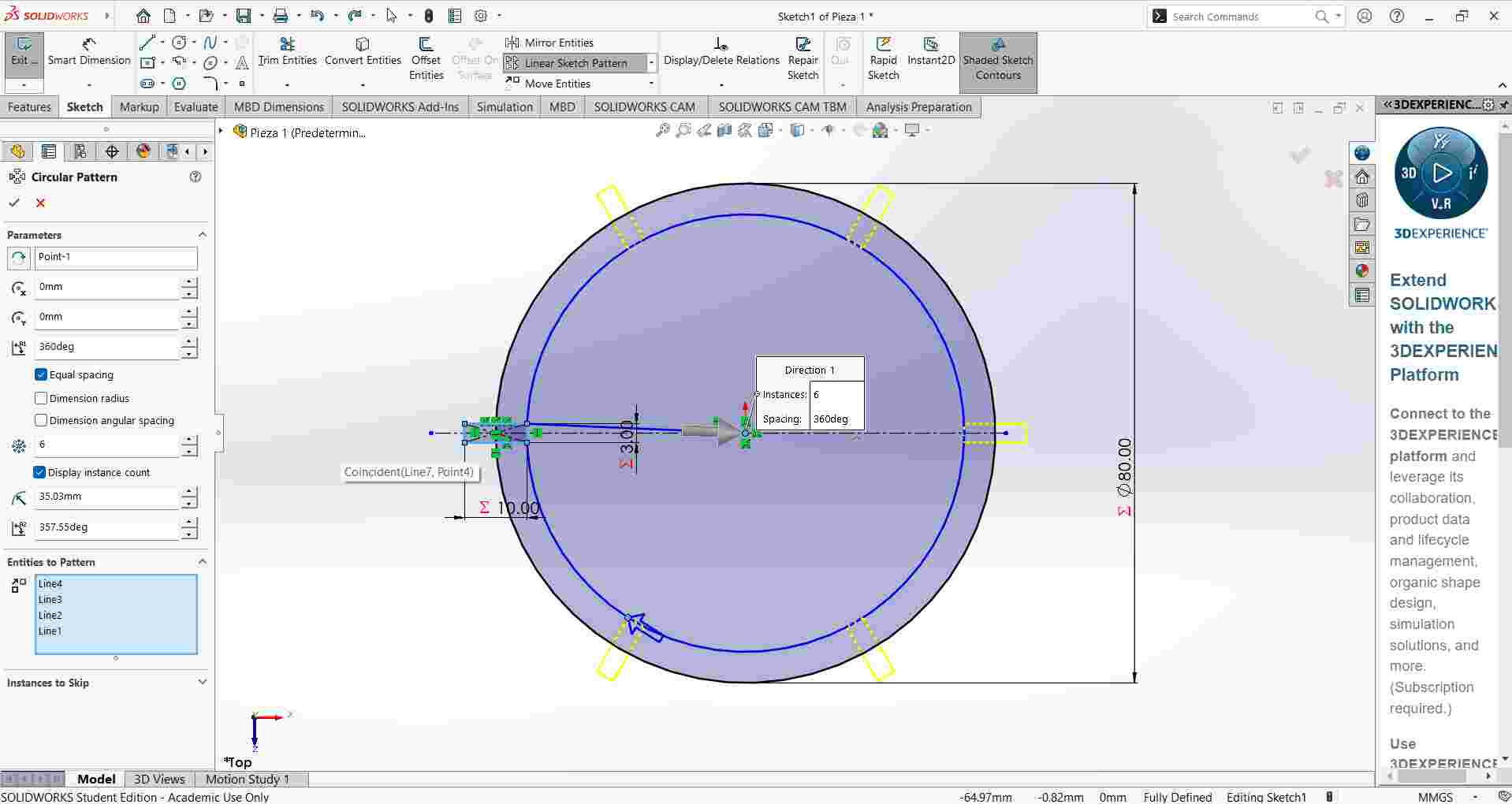Image resolution: width=1512 pixels, height=804 pixels.
Task: Click the Exit Sketch button
Action: coord(24,52)
